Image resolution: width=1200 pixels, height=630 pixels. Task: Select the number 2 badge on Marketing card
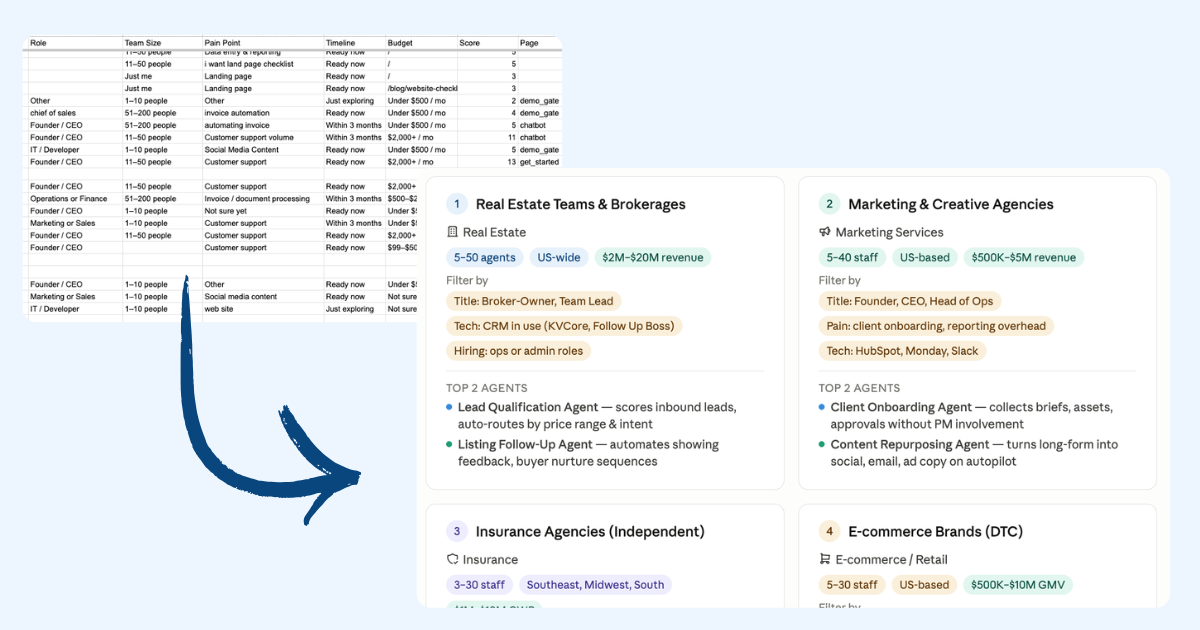tap(829, 204)
